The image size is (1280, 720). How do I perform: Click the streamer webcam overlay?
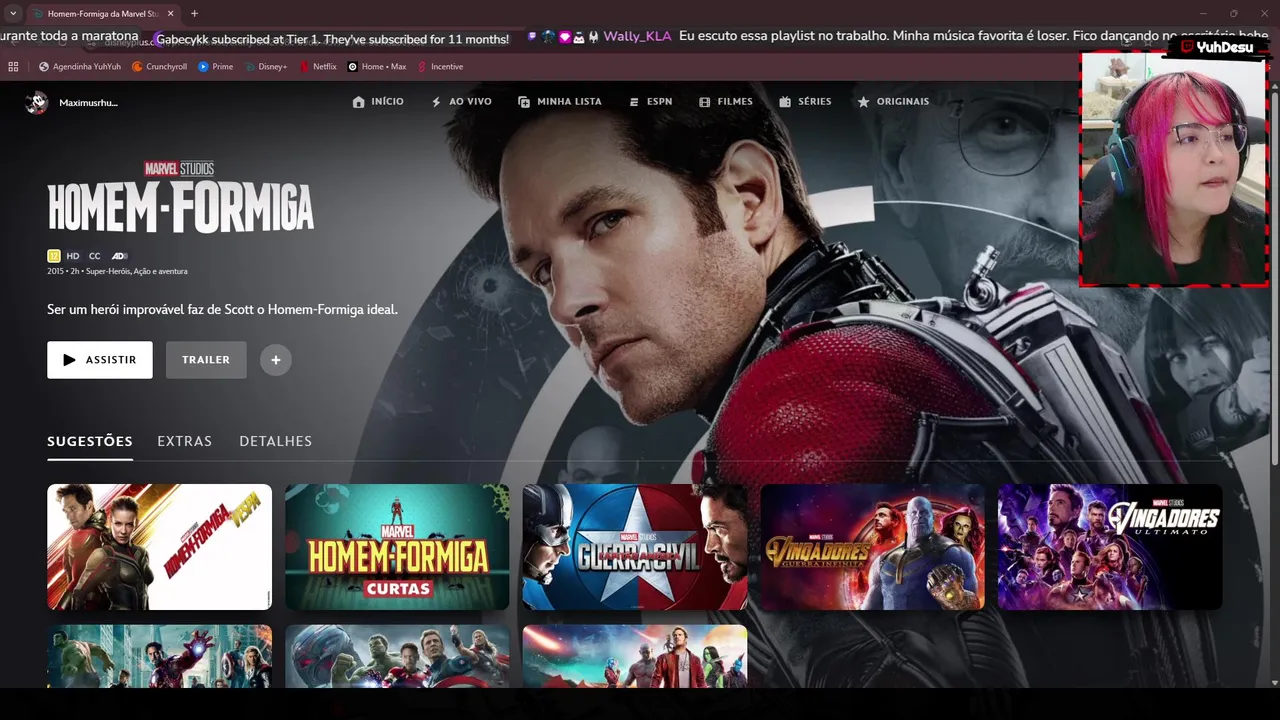pos(1174,169)
